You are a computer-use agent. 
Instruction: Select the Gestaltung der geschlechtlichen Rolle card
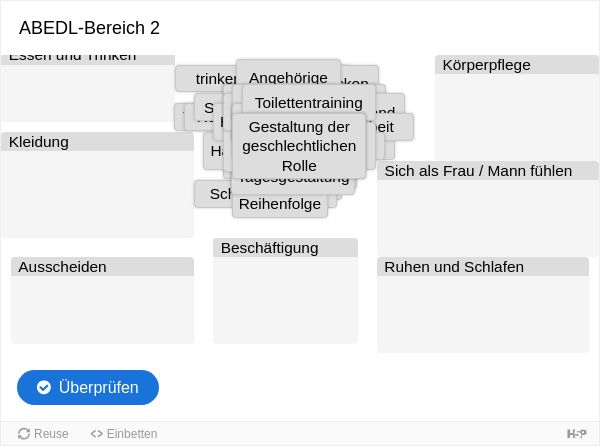[x=299, y=146]
